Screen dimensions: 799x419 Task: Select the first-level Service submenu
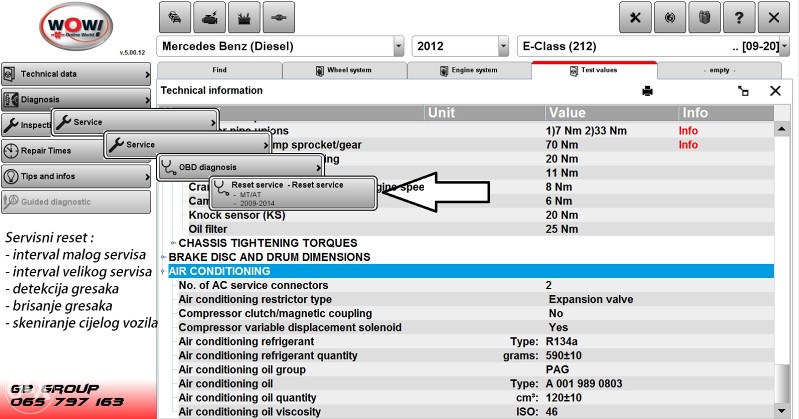click(x=135, y=122)
